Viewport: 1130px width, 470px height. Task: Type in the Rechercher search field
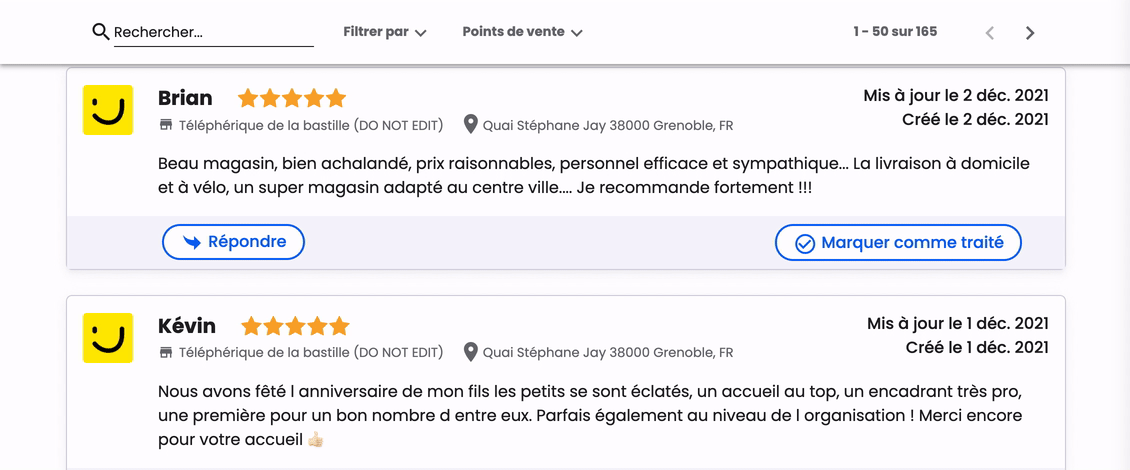(212, 32)
